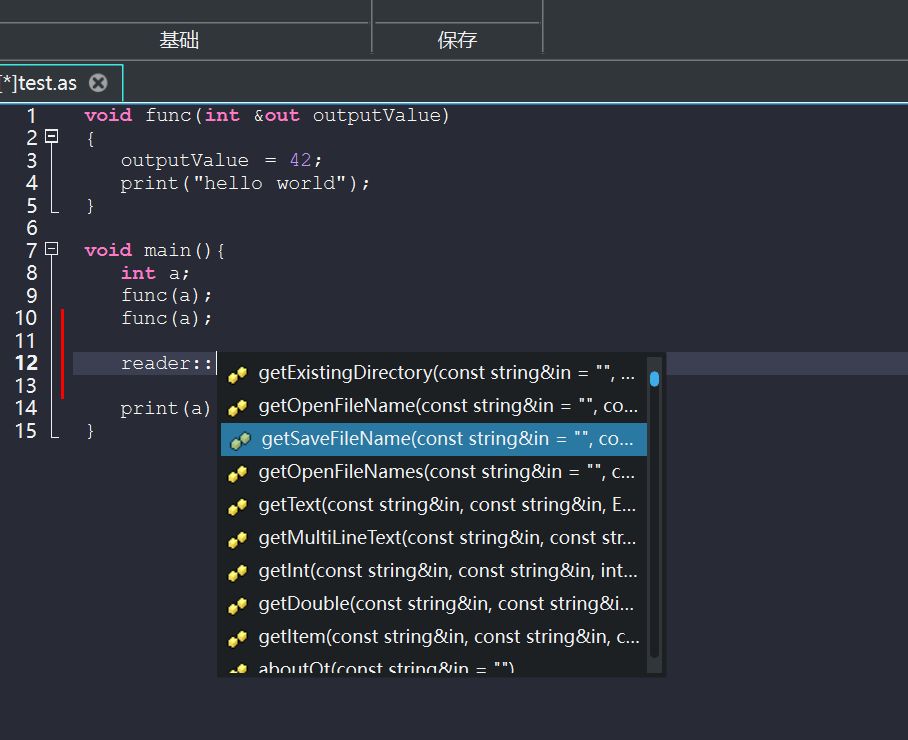Screen dimensions: 908x740
Task: Select getExistingDirectory method icon in autocomplete
Action: (237, 374)
